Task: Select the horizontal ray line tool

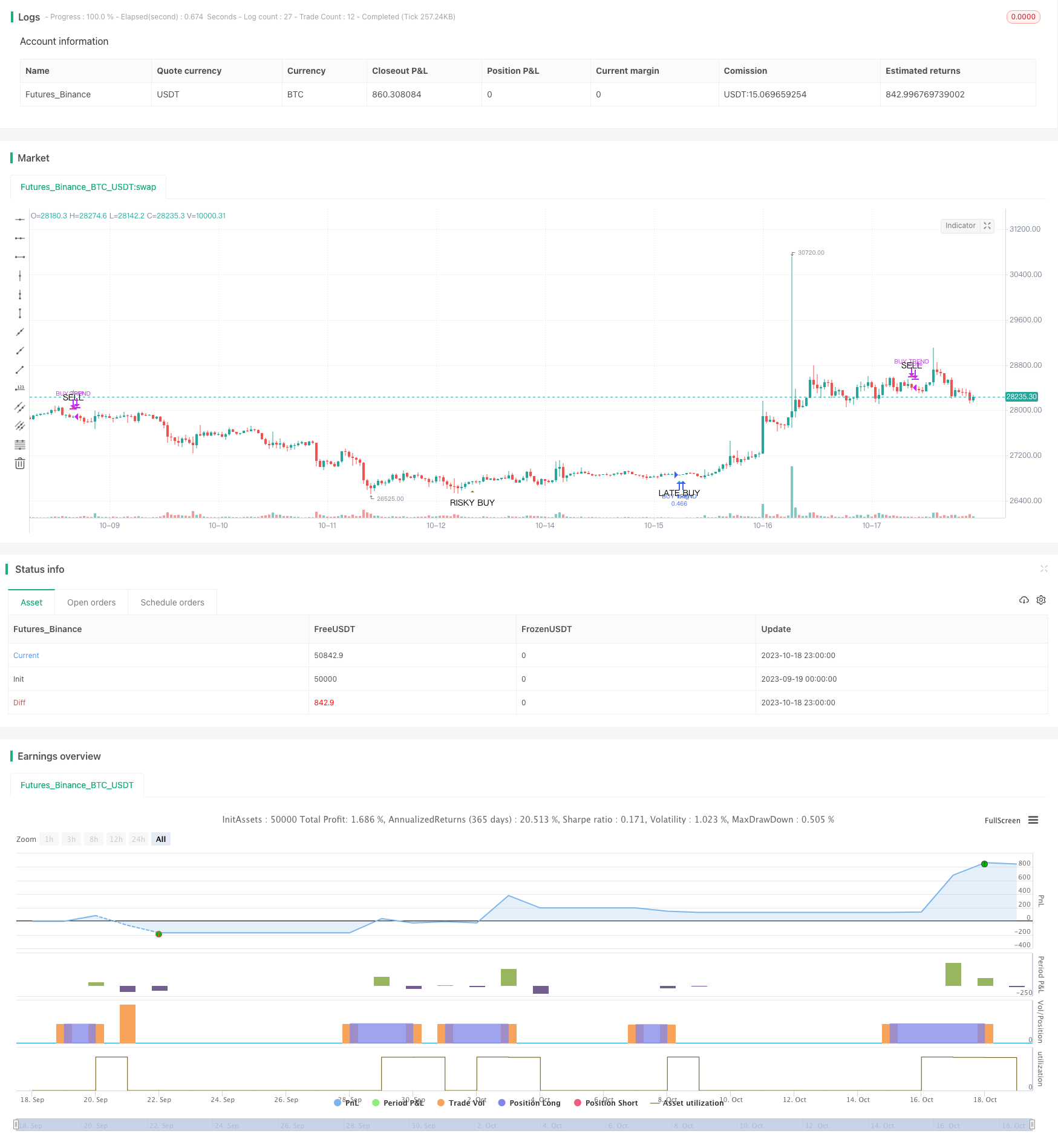Action: pyautogui.click(x=20, y=238)
